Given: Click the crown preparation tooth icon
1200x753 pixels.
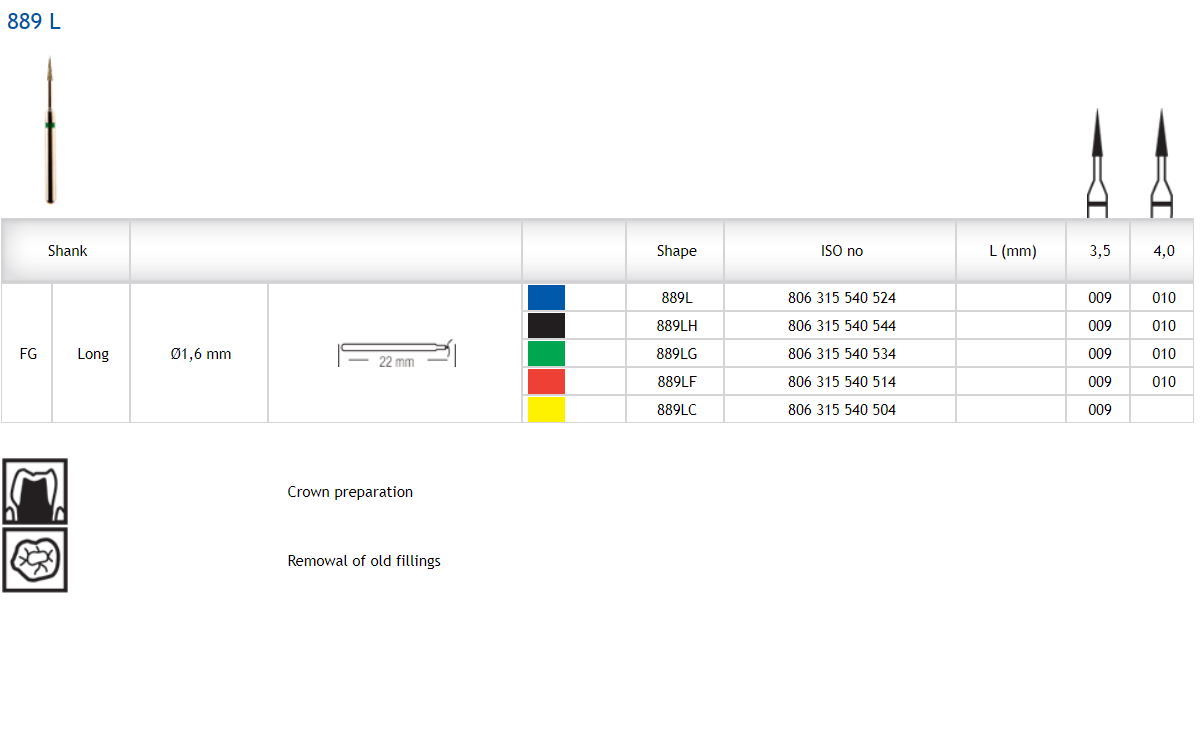Looking at the screenshot, I should (x=35, y=491).
